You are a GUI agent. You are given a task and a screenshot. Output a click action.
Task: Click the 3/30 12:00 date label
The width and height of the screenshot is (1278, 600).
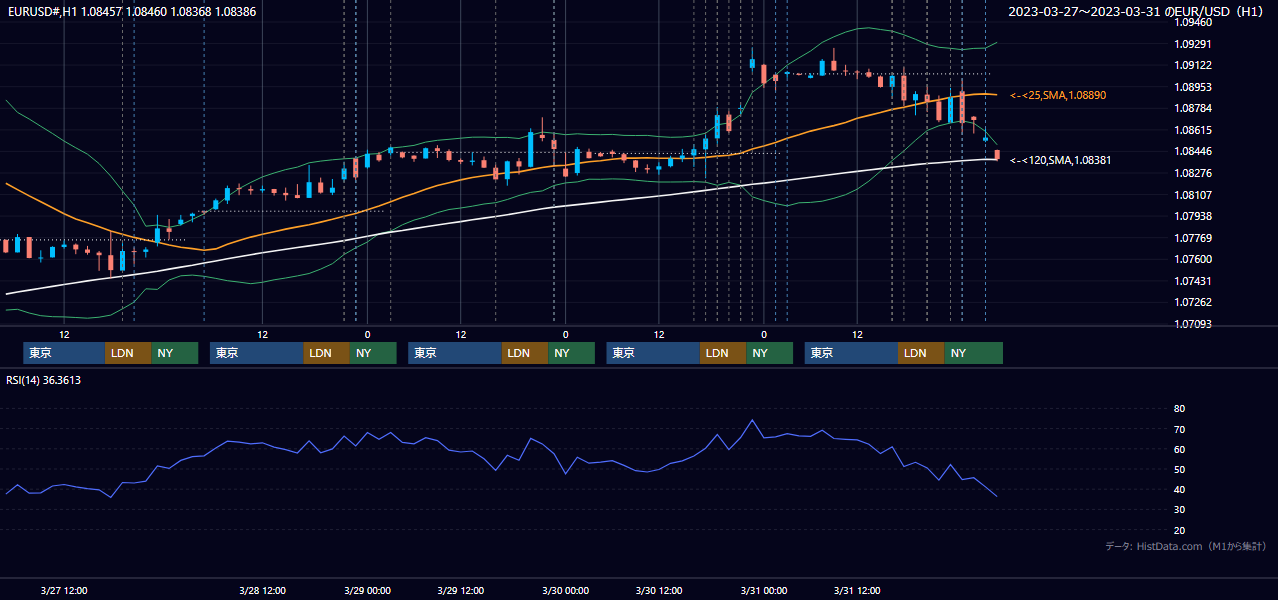point(659,590)
